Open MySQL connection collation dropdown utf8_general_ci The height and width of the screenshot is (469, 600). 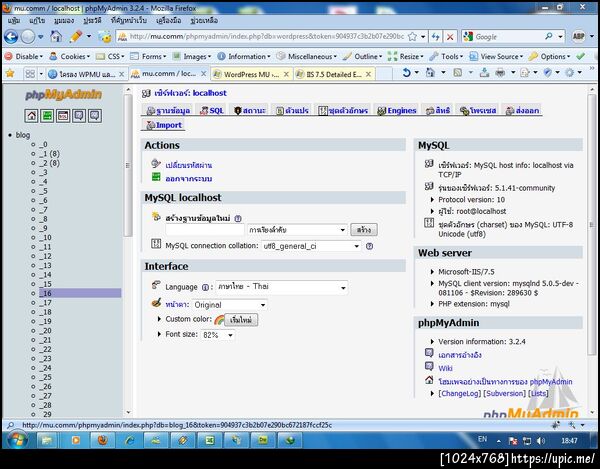311,246
